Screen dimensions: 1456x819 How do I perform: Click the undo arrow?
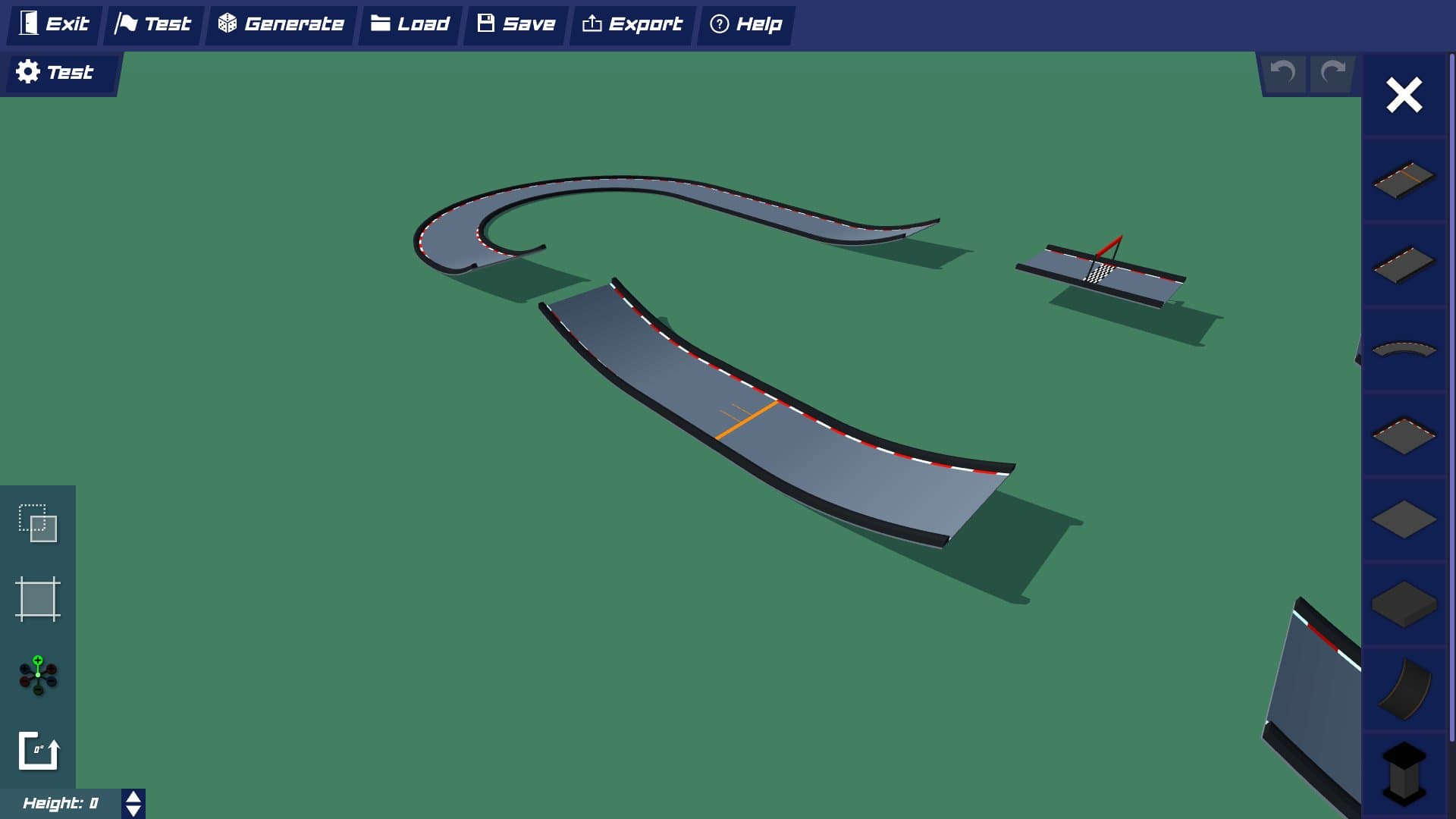pos(1283,73)
